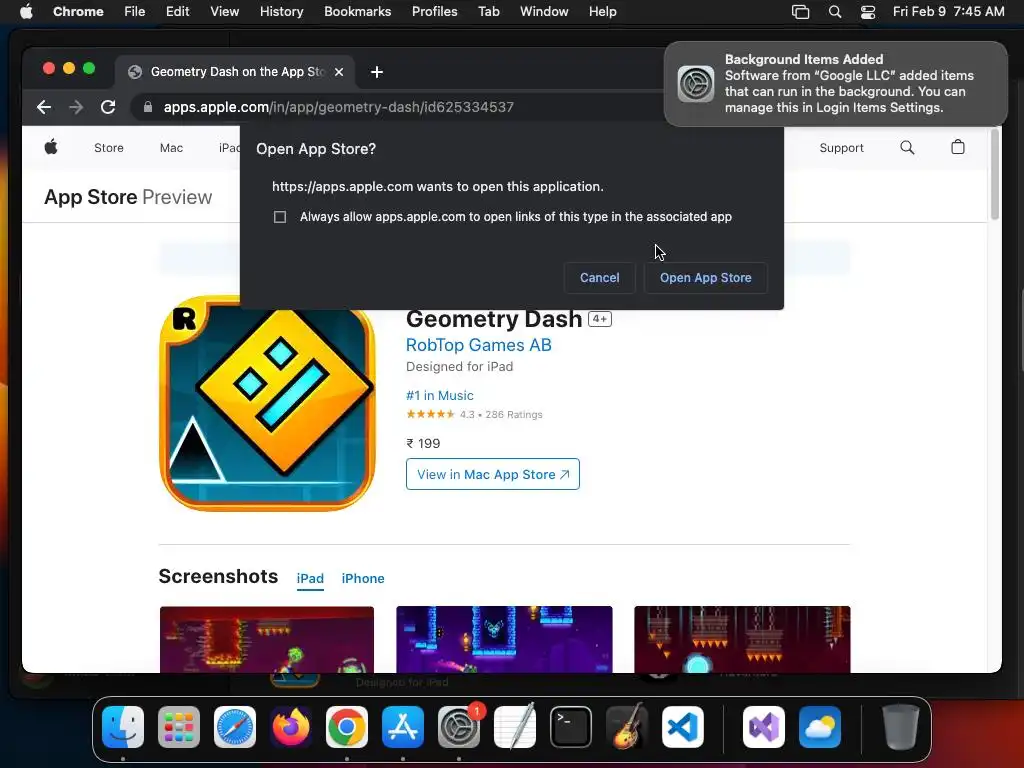
Task: Open Launchpad from the Dock
Action: (x=179, y=727)
